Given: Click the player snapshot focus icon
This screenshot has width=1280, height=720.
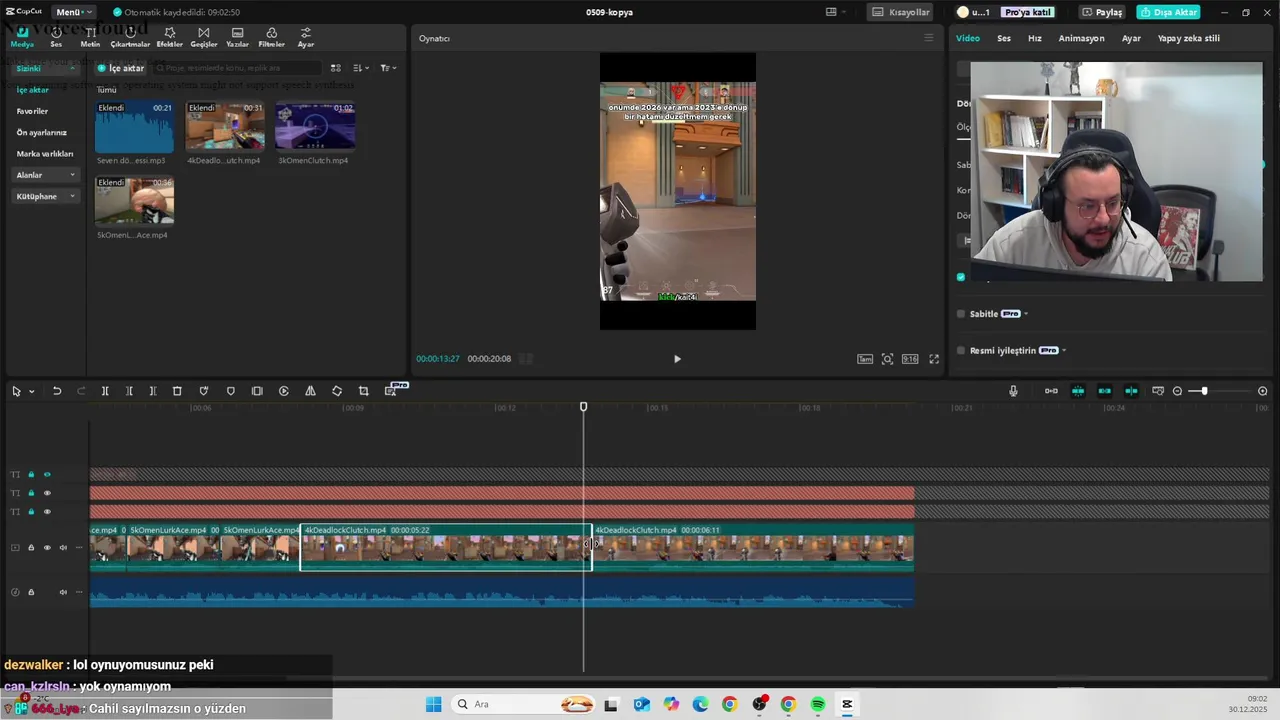Looking at the screenshot, I should coord(887,359).
